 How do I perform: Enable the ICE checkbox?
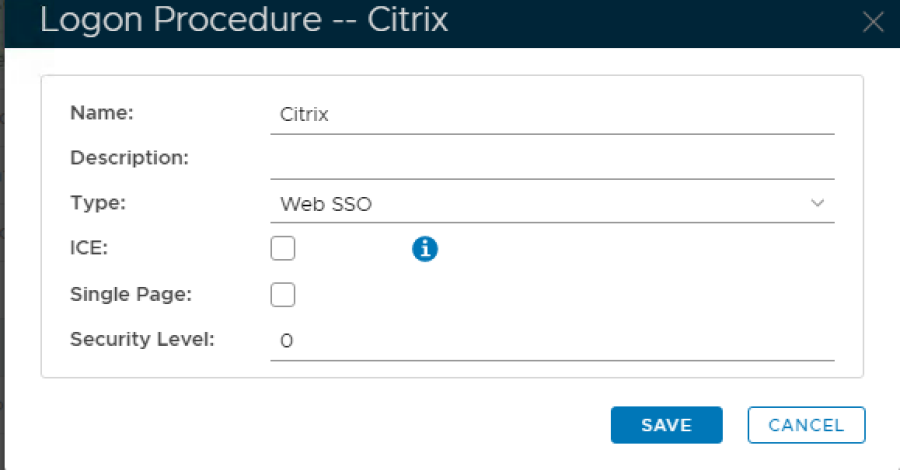pyautogui.click(x=283, y=249)
